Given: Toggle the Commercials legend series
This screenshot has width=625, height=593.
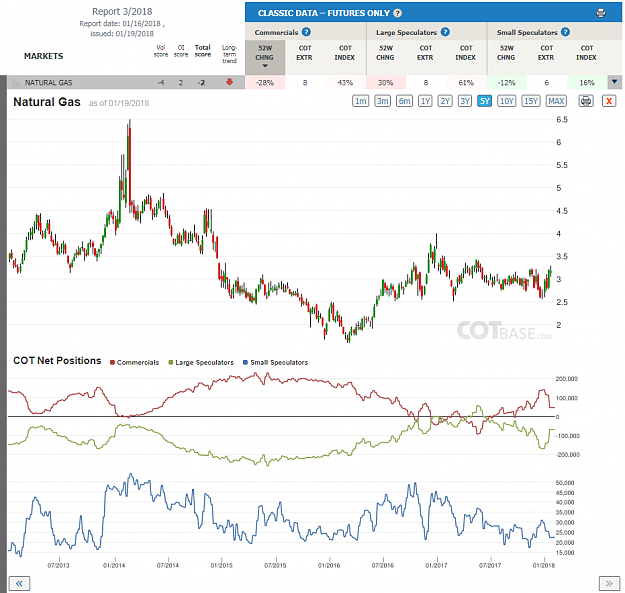Looking at the screenshot, I should [134, 362].
